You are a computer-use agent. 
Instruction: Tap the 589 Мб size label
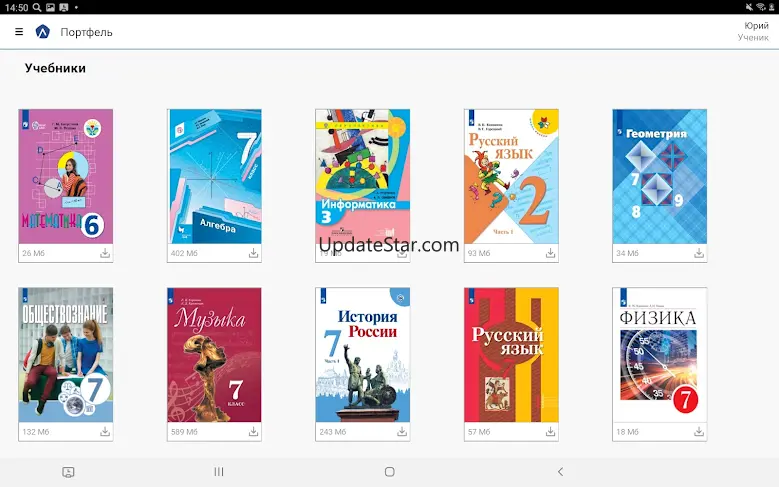(184, 431)
